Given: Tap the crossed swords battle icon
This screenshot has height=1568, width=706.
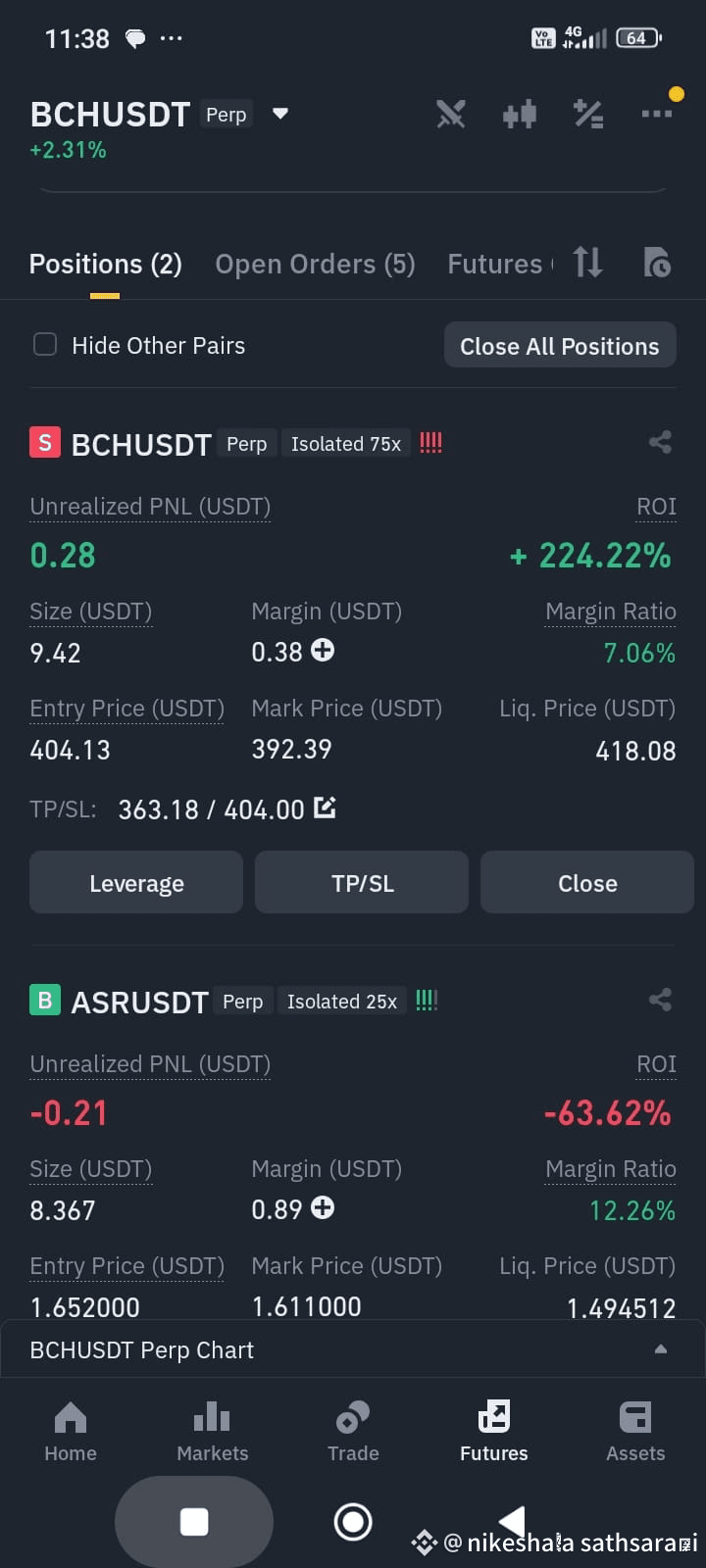Looking at the screenshot, I should click(x=451, y=115).
